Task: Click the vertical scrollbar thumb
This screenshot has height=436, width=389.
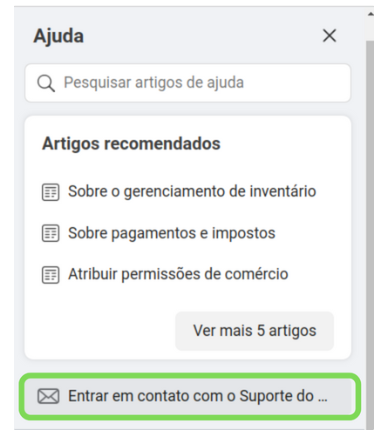Action: (370, 235)
